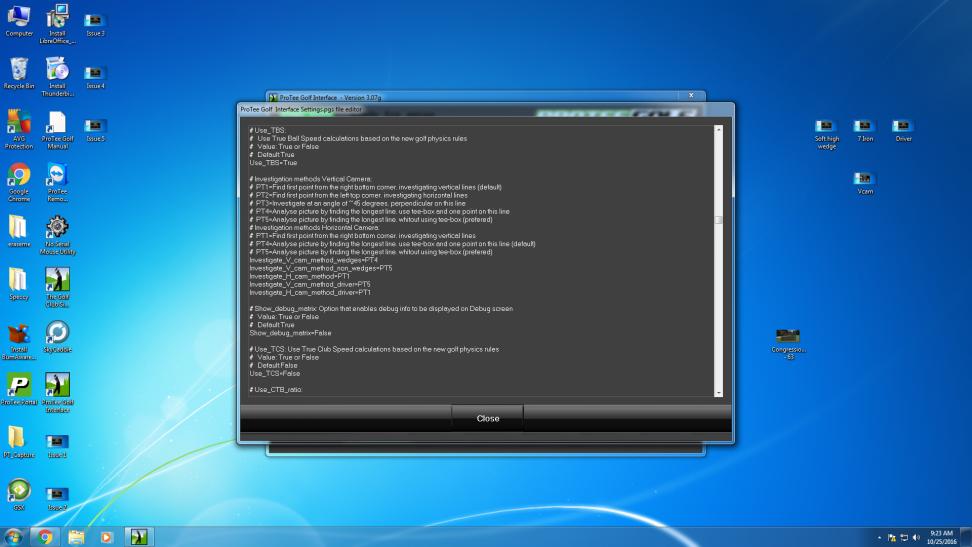Open the Issue 1 desktop file
Image resolution: width=972 pixels, height=547 pixels.
57,446
